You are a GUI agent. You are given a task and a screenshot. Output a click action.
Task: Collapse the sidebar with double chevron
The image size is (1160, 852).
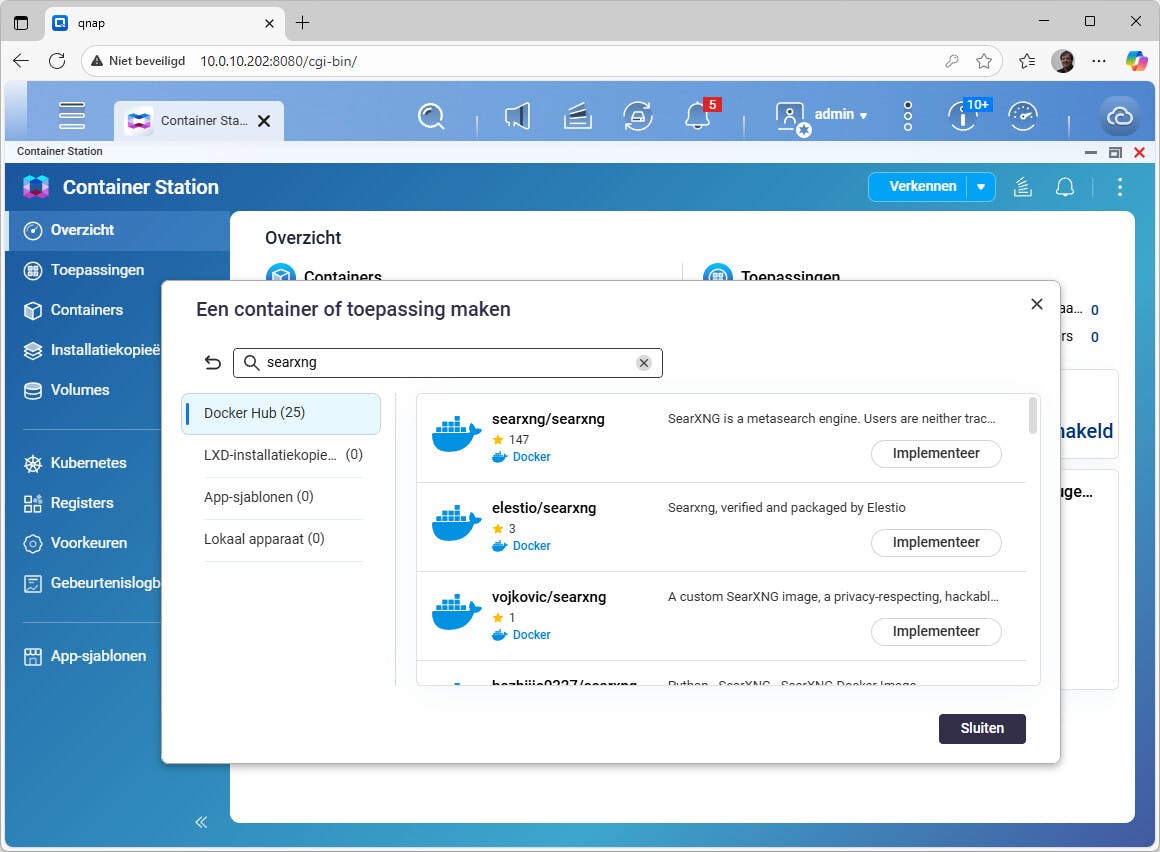[201, 822]
